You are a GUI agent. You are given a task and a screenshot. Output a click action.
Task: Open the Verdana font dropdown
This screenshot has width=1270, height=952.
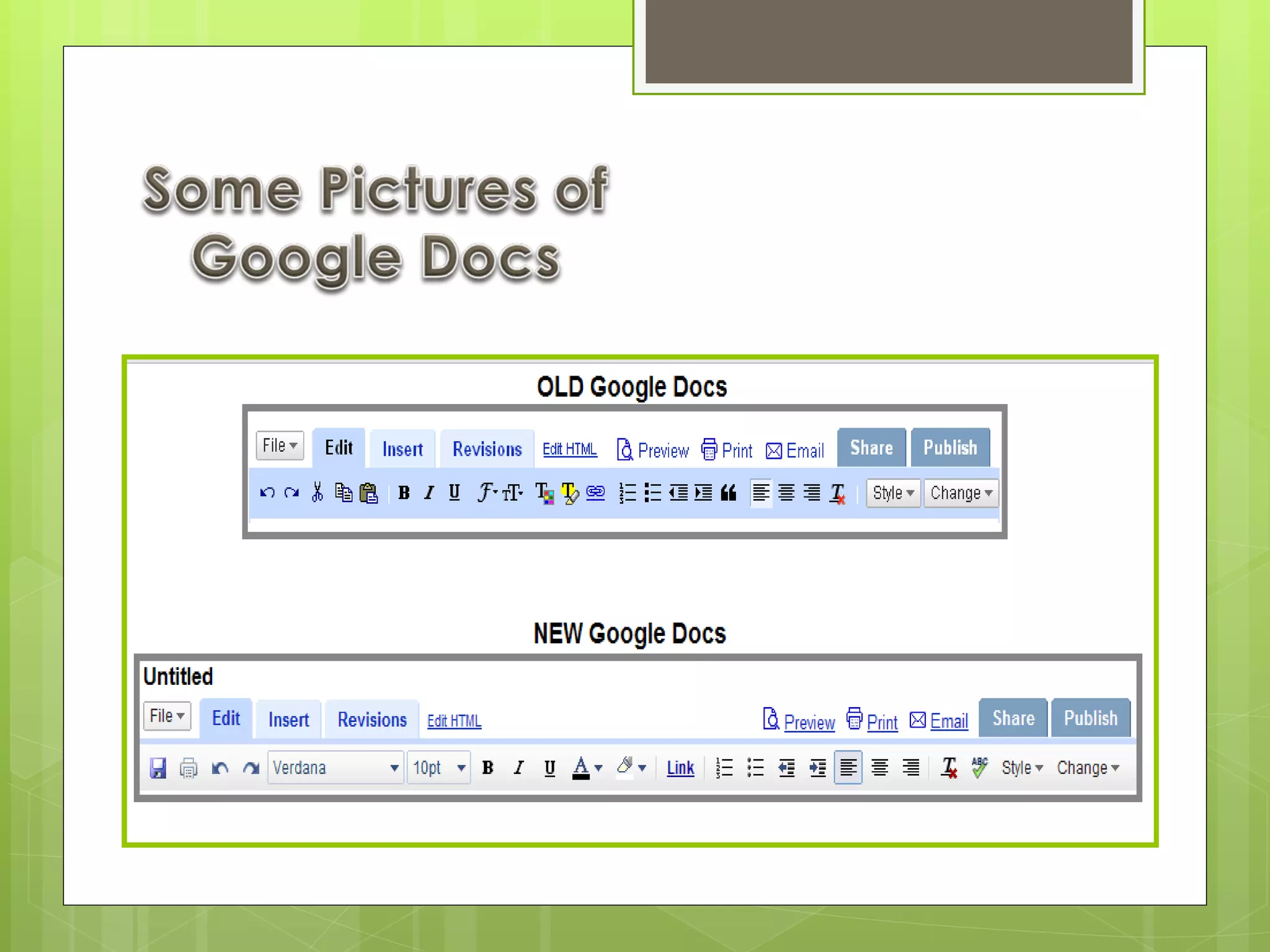[335, 768]
